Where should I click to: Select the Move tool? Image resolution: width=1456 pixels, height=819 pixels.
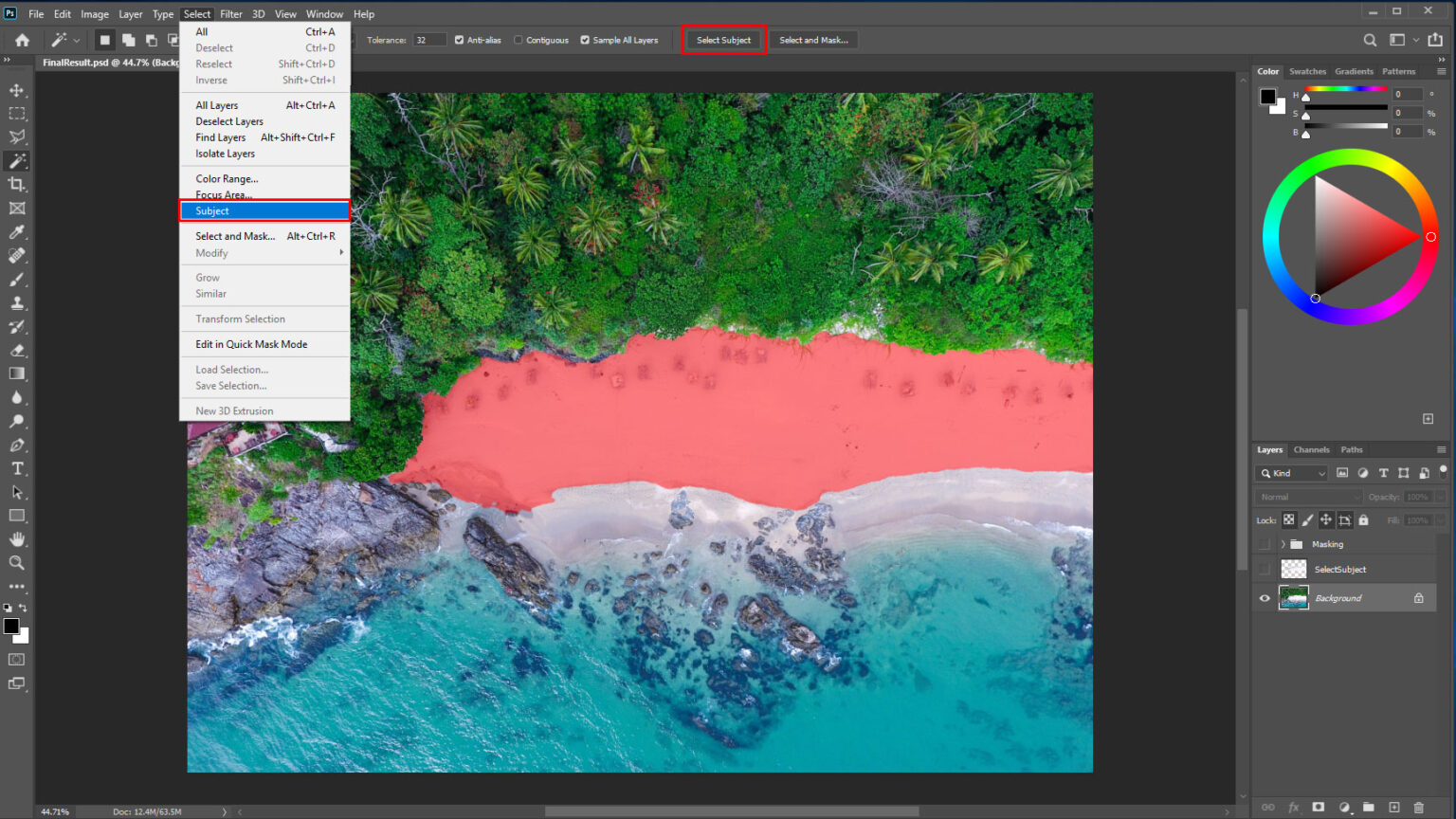[x=14, y=90]
